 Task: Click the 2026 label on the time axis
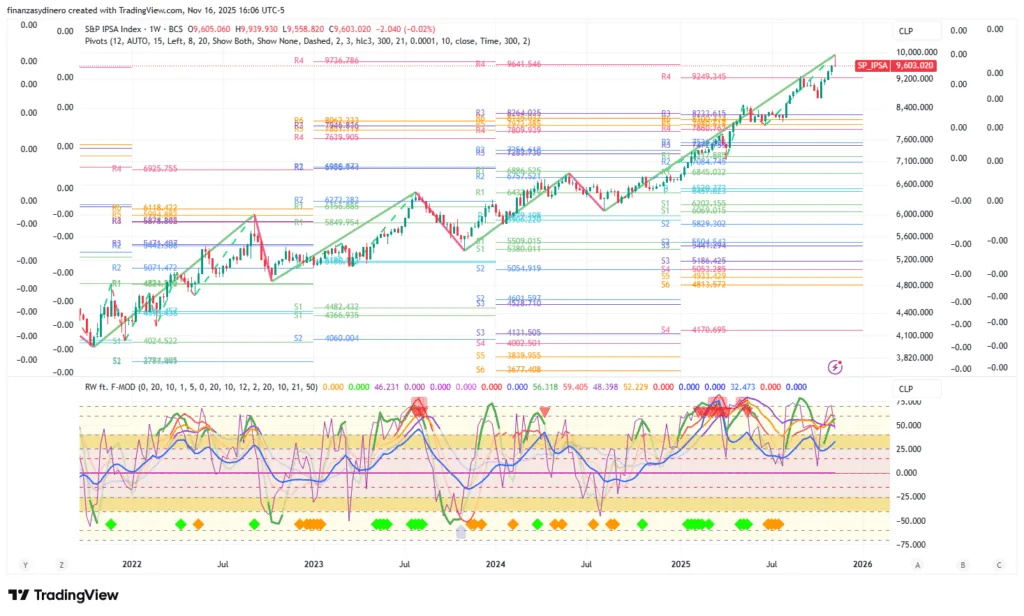pyautogui.click(x=862, y=564)
